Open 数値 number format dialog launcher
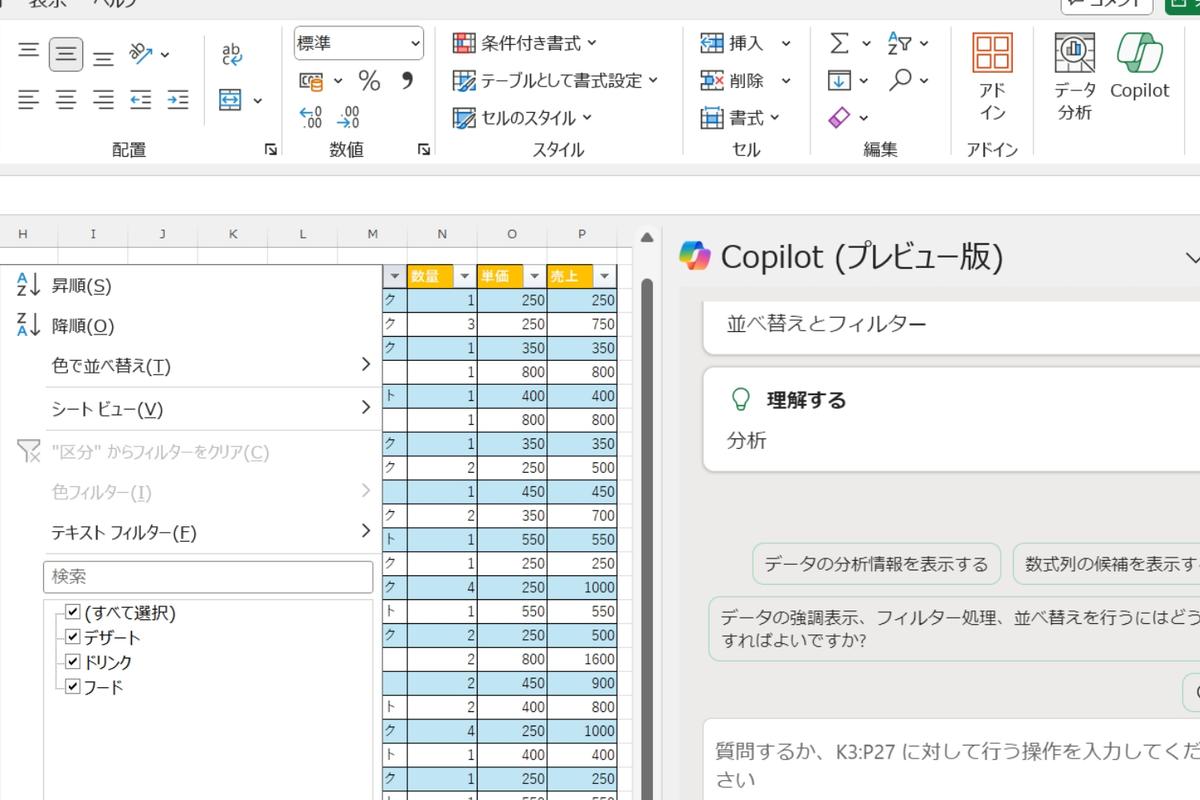Image resolution: width=1200 pixels, height=800 pixels. pos(424,149)
